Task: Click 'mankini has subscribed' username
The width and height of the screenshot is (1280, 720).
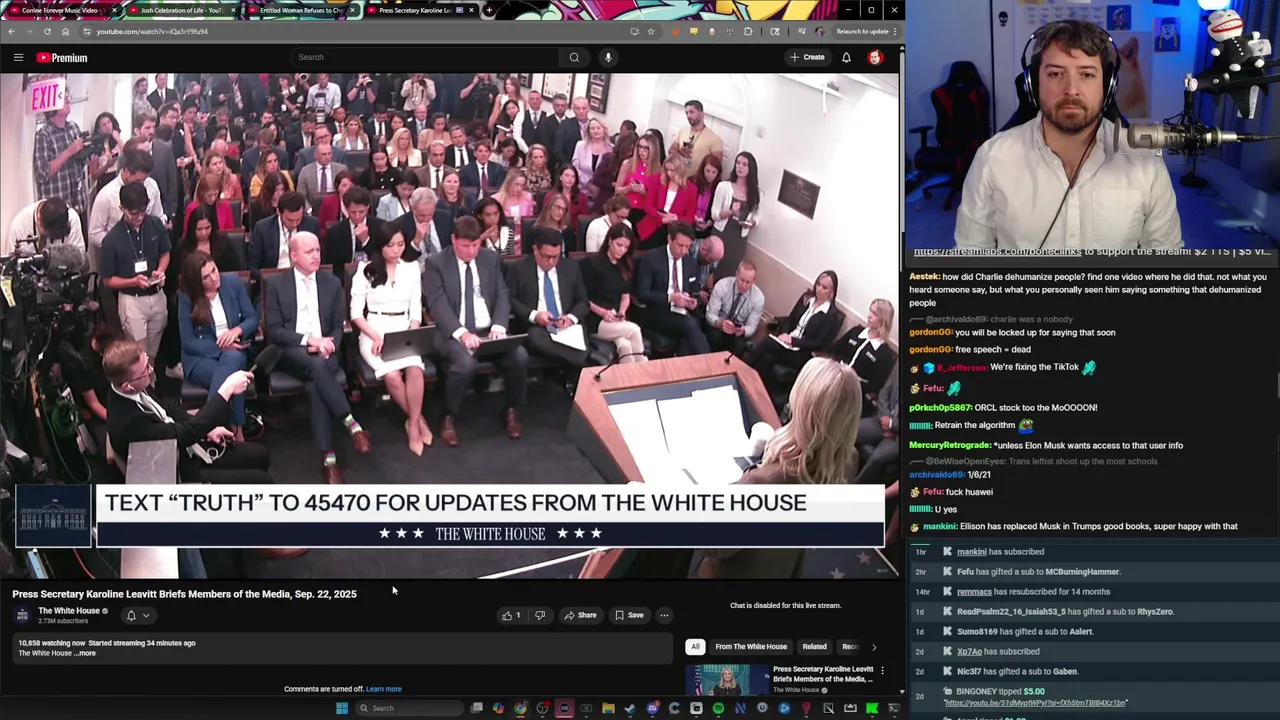Action: pos(971,552)
